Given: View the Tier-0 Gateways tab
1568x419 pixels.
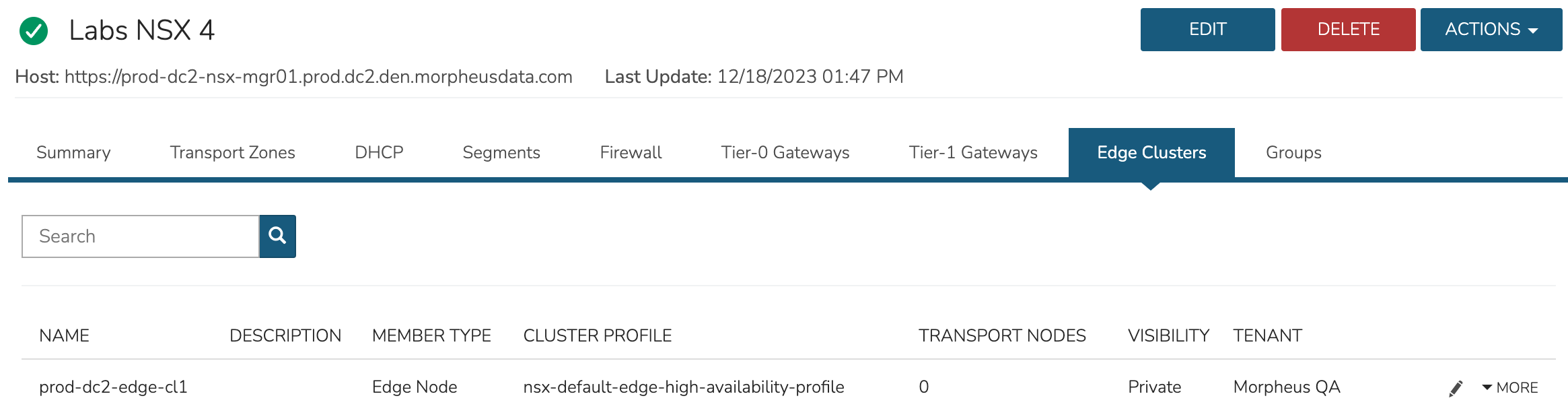Looking at the screenshot, I should tap(785, 152).
